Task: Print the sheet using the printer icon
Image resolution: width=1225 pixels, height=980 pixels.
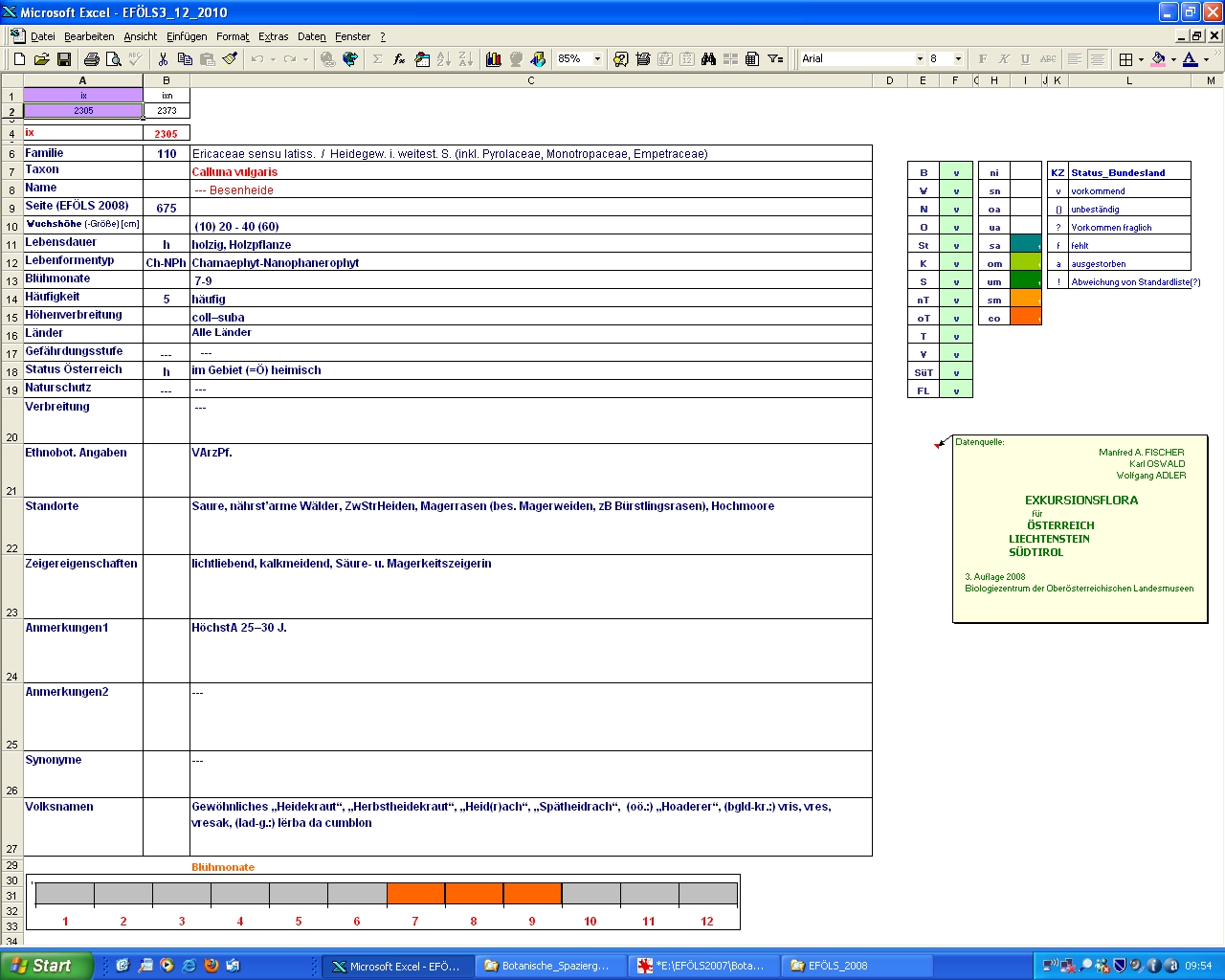Action: 92,59
